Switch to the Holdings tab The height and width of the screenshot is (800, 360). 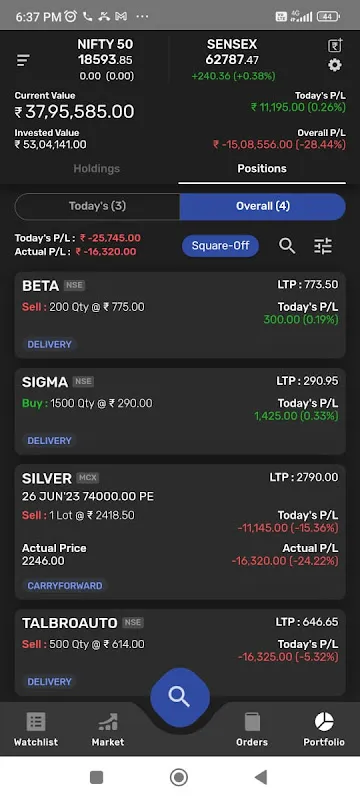coord(96,168)
